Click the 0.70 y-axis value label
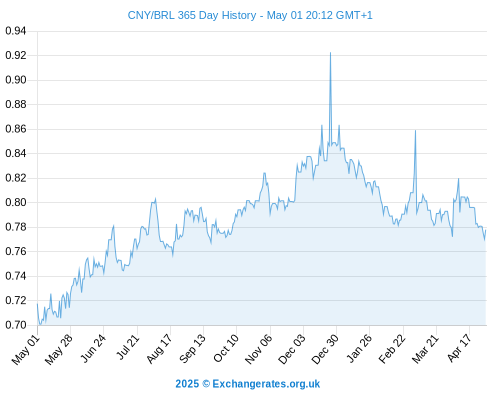The width and height of the screenshot is (495, 400). 15,325
